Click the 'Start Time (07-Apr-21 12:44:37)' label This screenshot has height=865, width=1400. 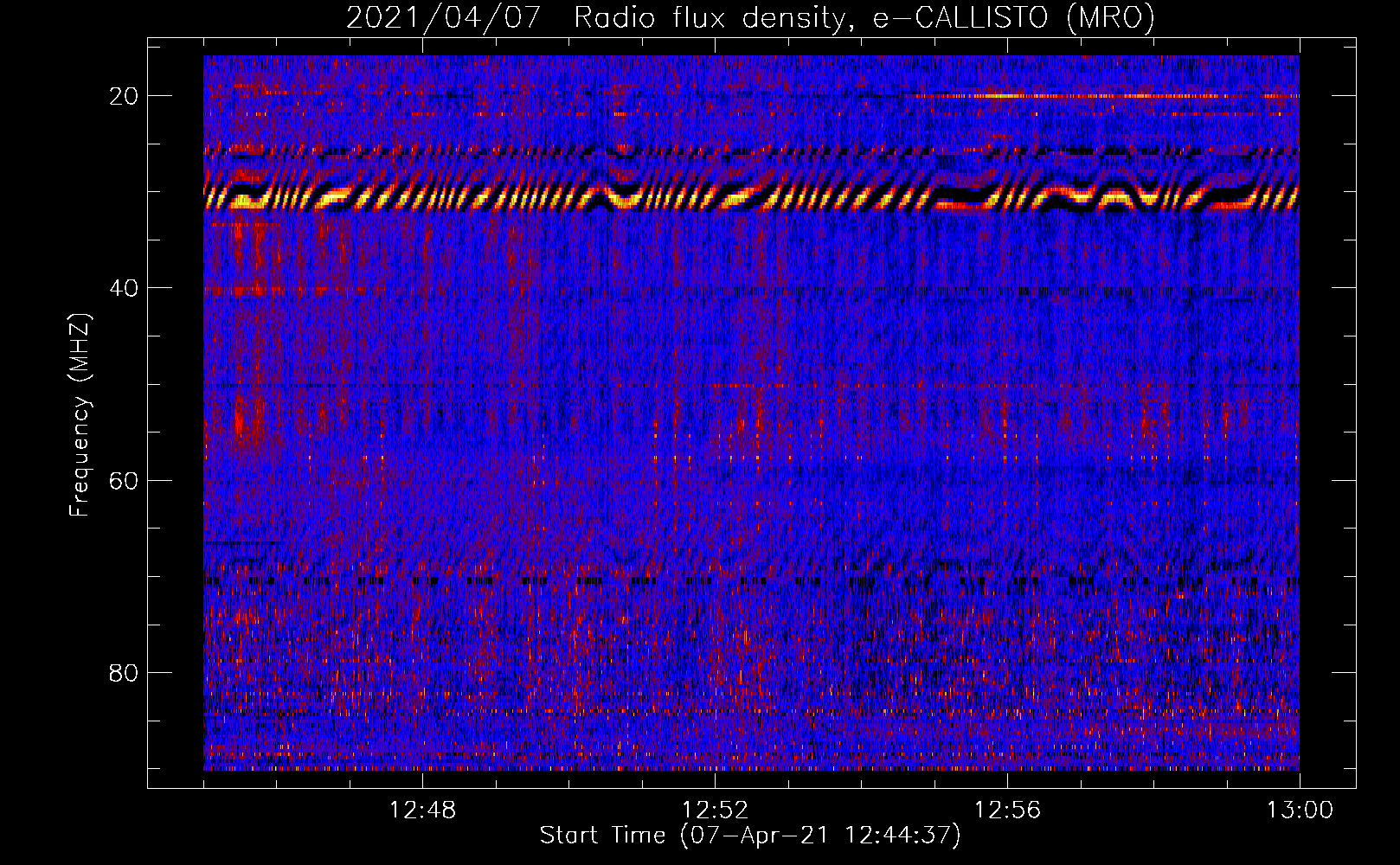click(x=750, y=836)
